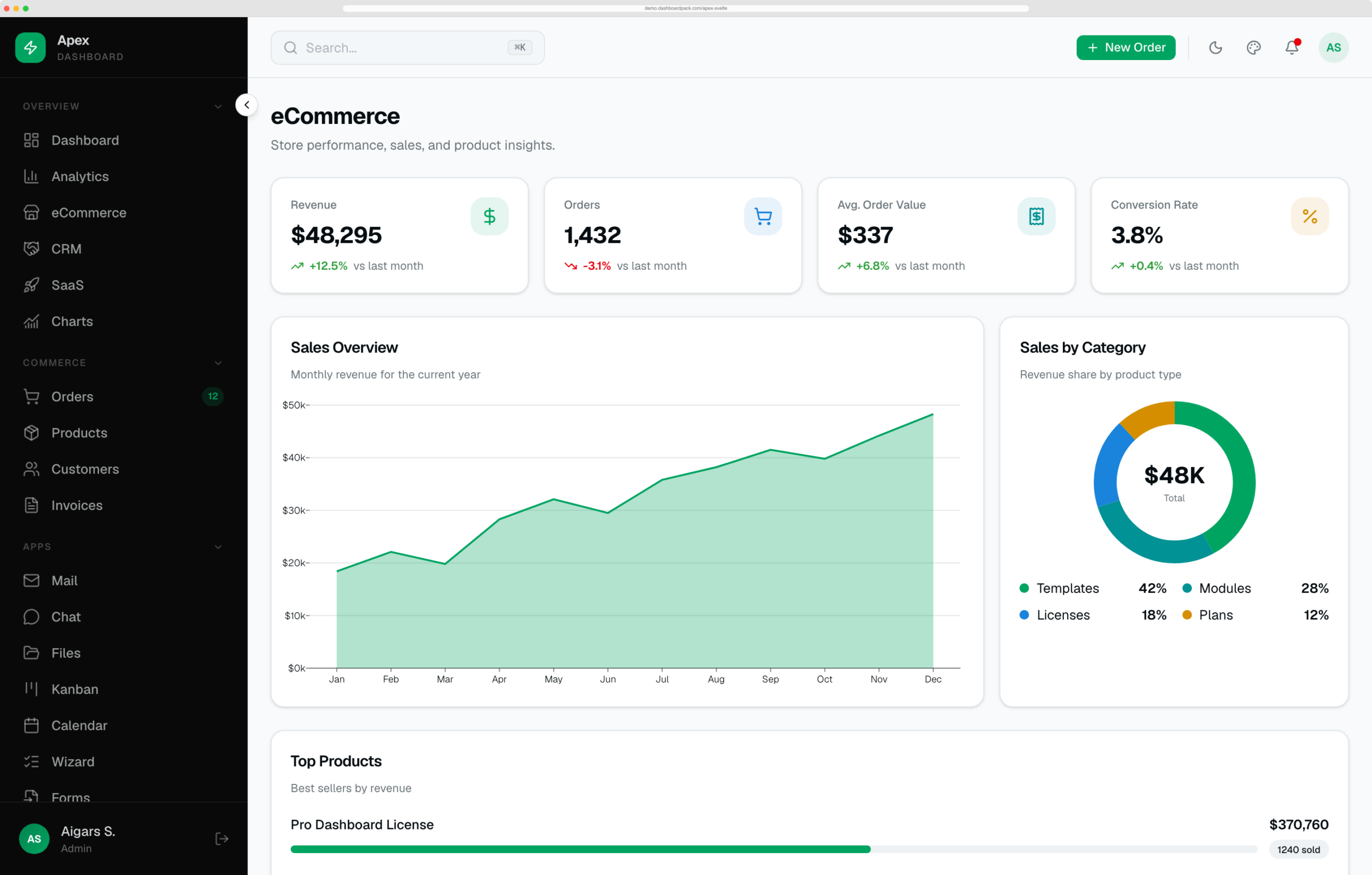1372x875 pixels.
Task: Click the New Order button
Action: tap(1125, 47)
